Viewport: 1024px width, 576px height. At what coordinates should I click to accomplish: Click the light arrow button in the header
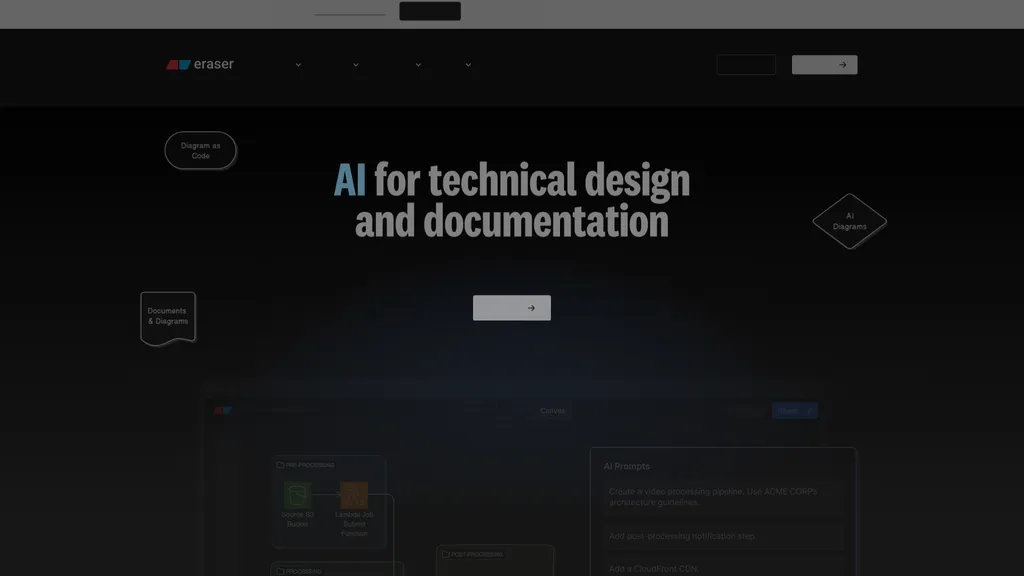825,65
